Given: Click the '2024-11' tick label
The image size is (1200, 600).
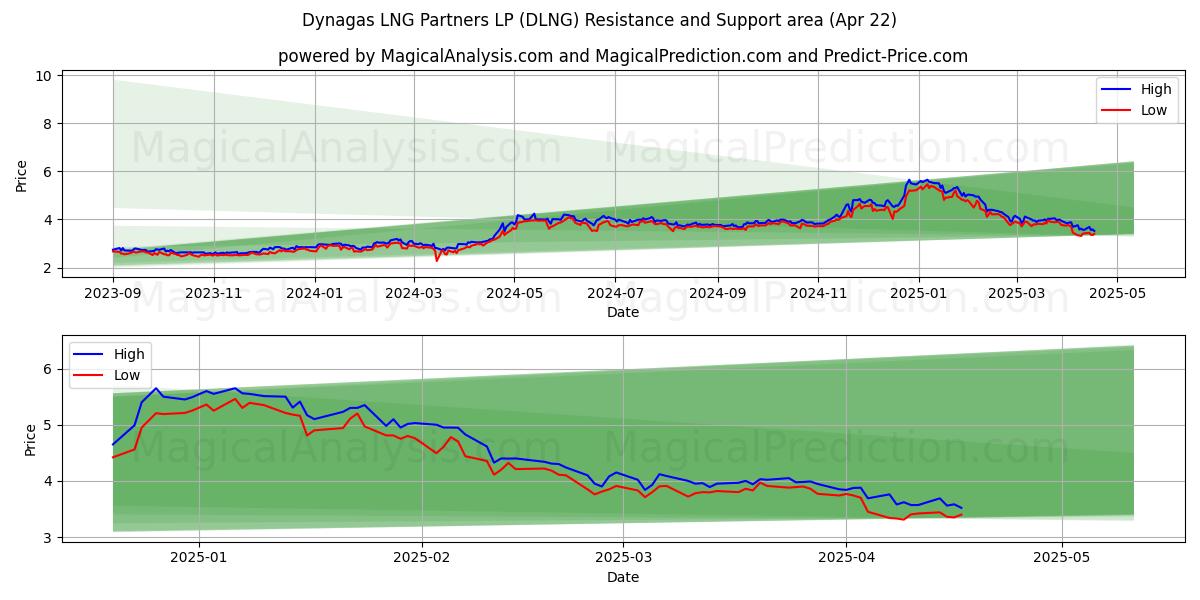Looking at the screenshot, I should pos(819,293).
